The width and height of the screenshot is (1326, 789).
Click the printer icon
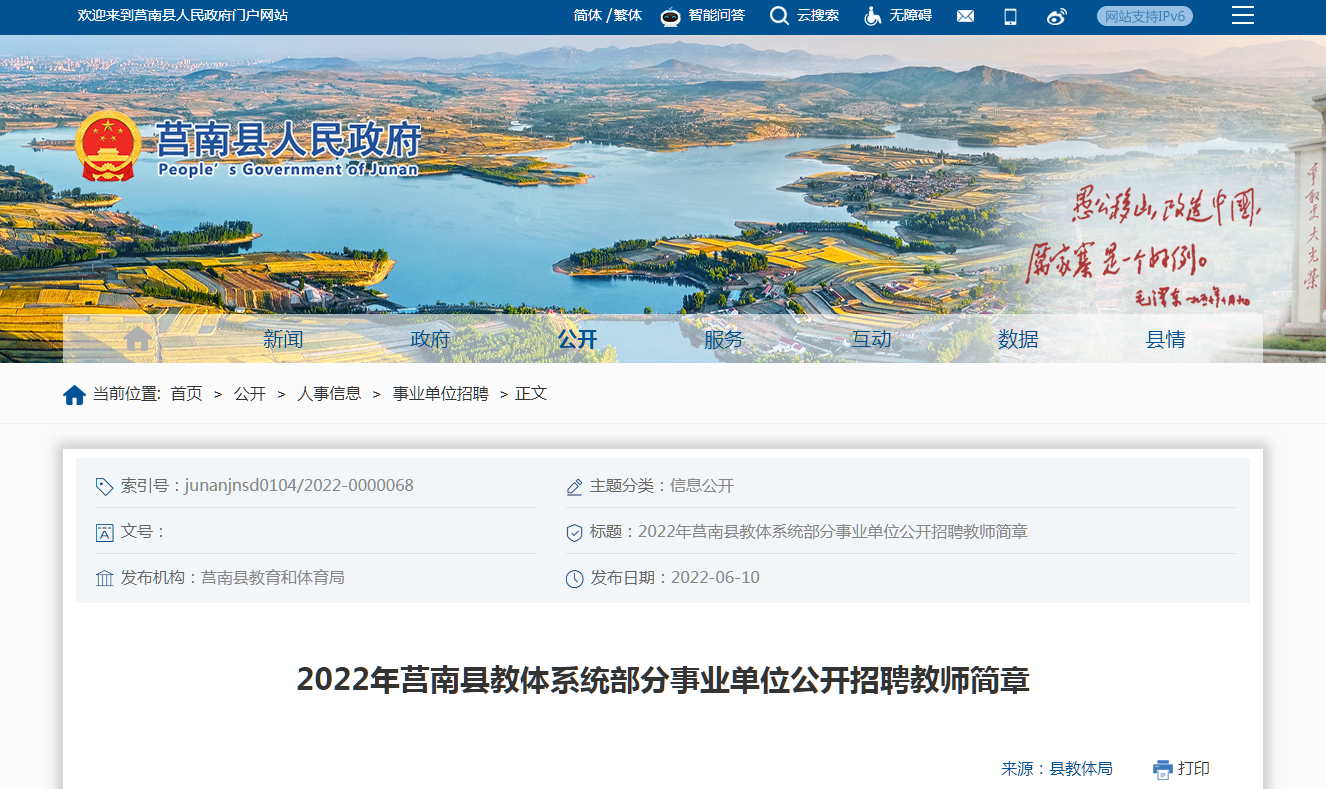pos(1162,769)
